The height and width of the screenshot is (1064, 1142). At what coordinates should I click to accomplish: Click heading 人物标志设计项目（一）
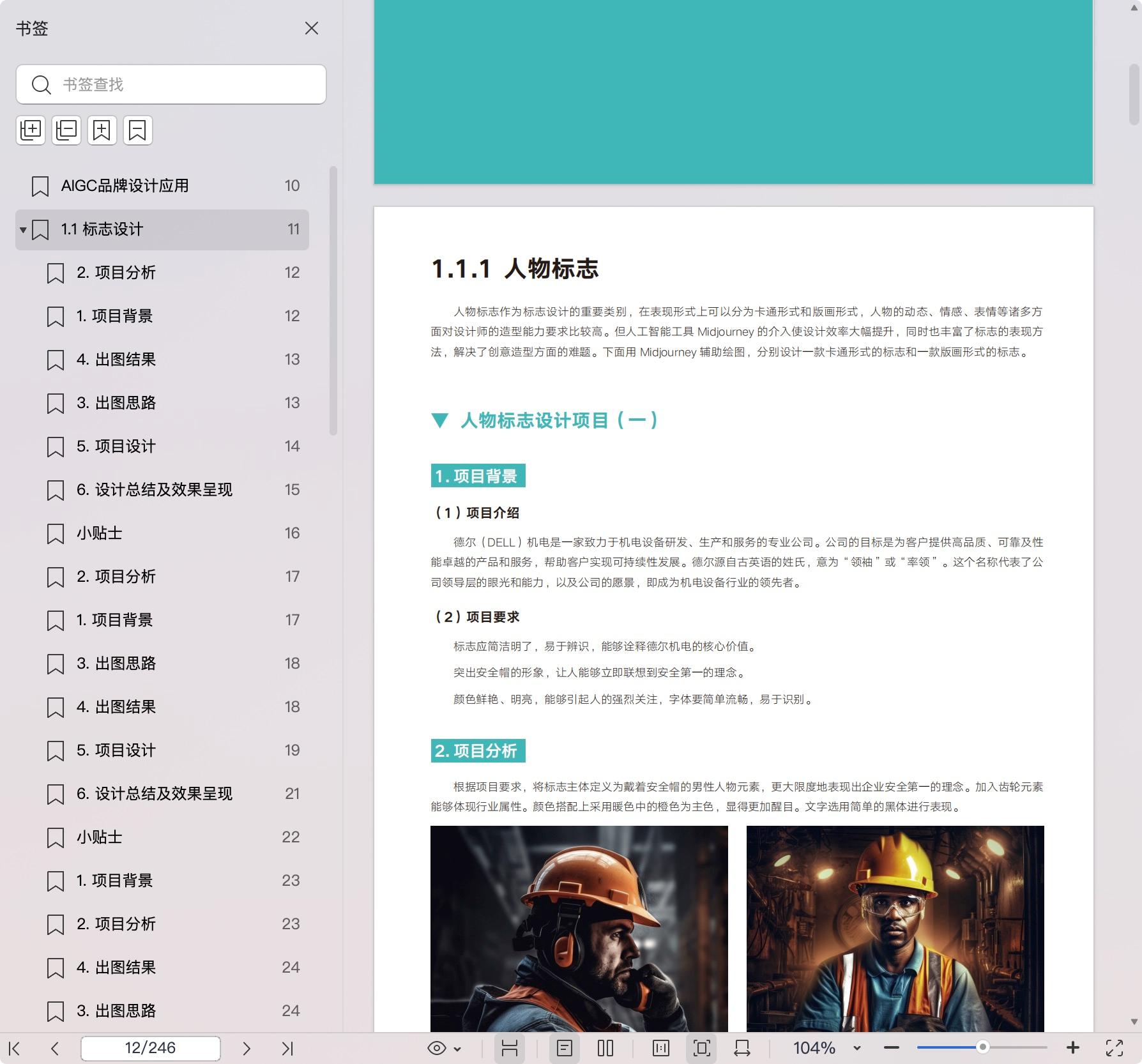click(559, 420)
